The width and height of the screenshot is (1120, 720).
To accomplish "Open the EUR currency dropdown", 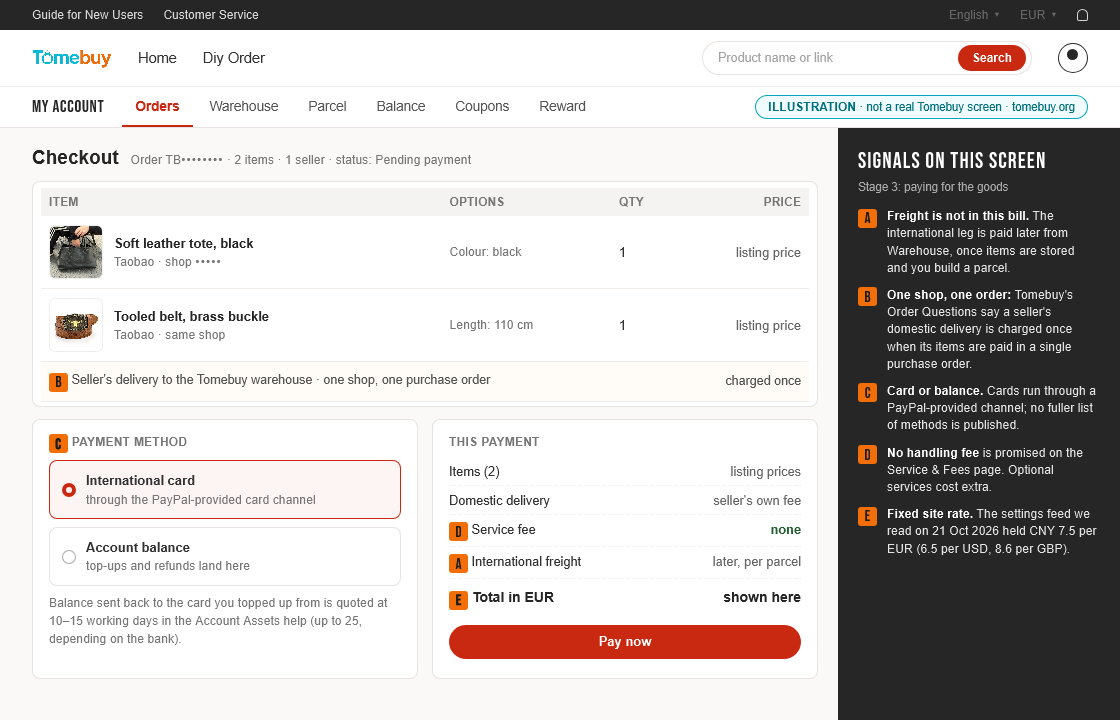I will coord(1038,15).
